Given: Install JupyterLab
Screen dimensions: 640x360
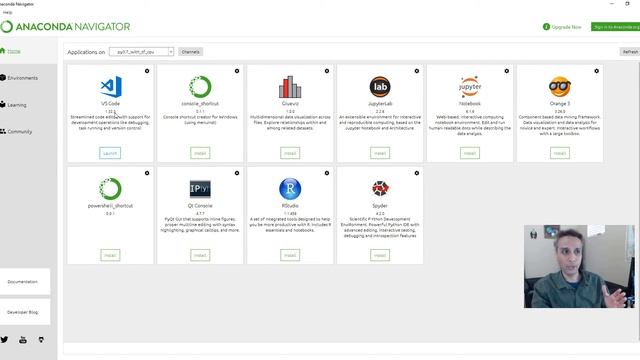Looking at the screenshot, I should (x=380, y=153).
